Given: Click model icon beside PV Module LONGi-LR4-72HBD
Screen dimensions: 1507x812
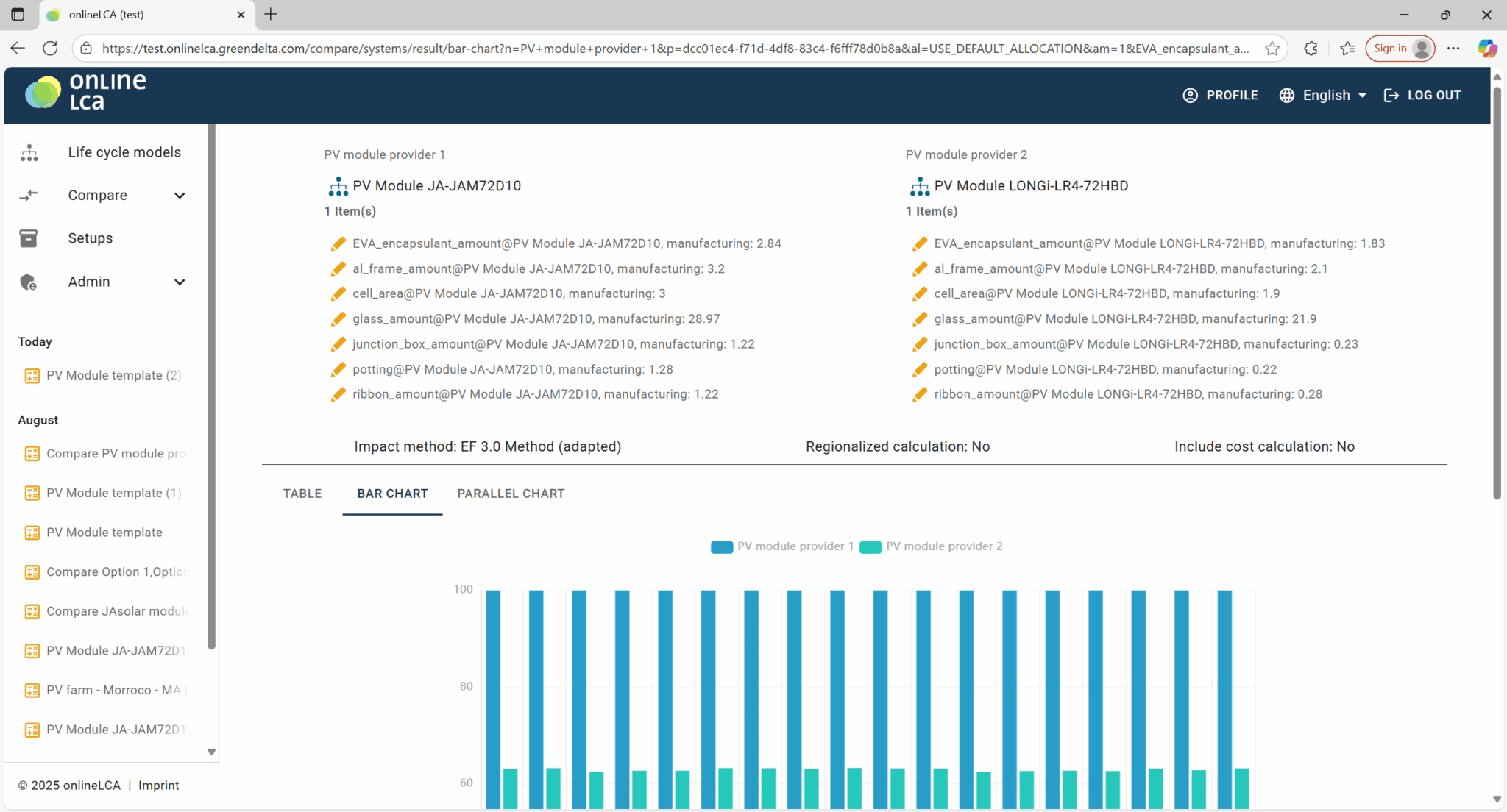Looking at the screenshot, I should (920, 186).
